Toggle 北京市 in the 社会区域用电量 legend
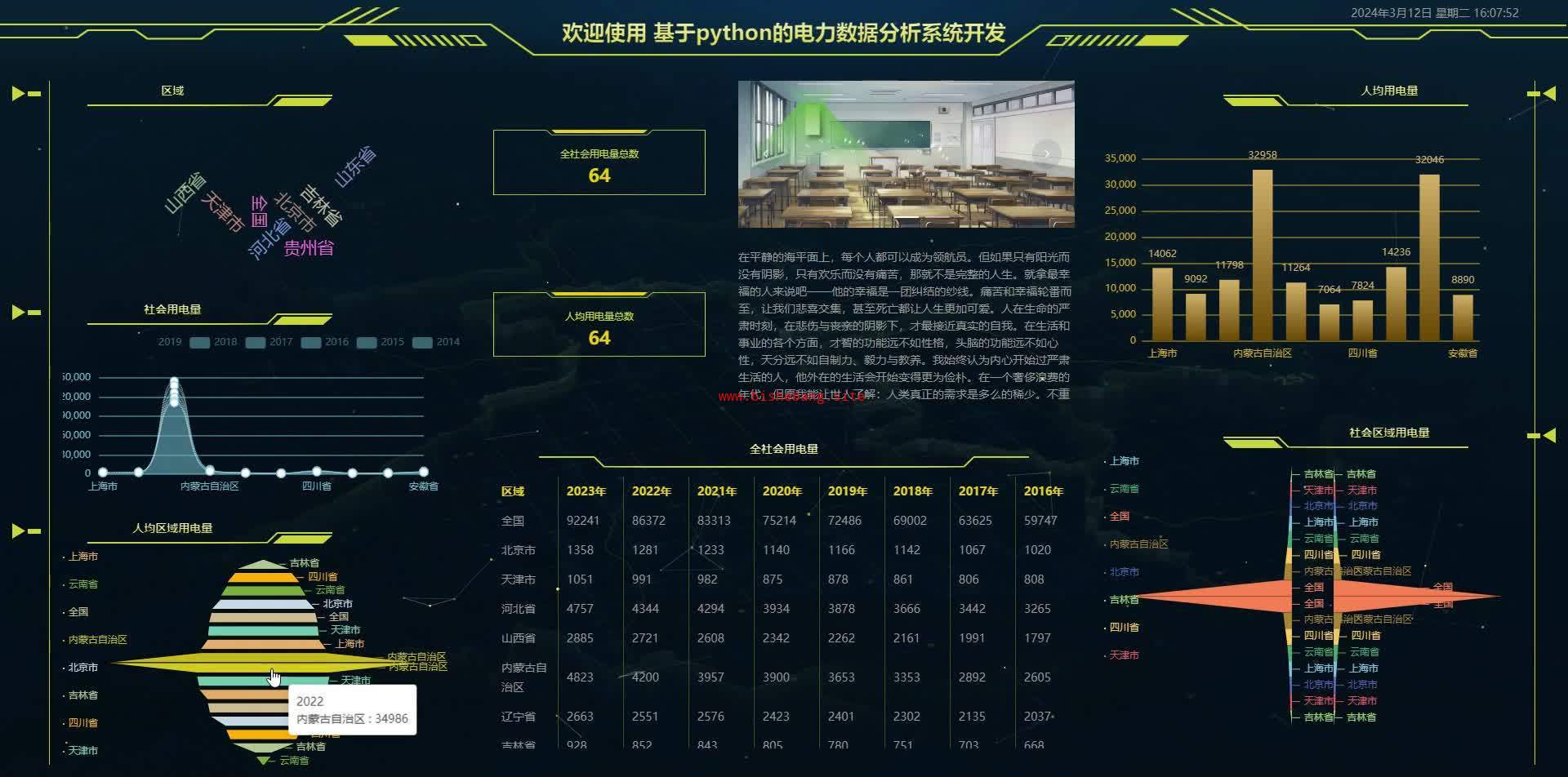 coord(1122,572)
